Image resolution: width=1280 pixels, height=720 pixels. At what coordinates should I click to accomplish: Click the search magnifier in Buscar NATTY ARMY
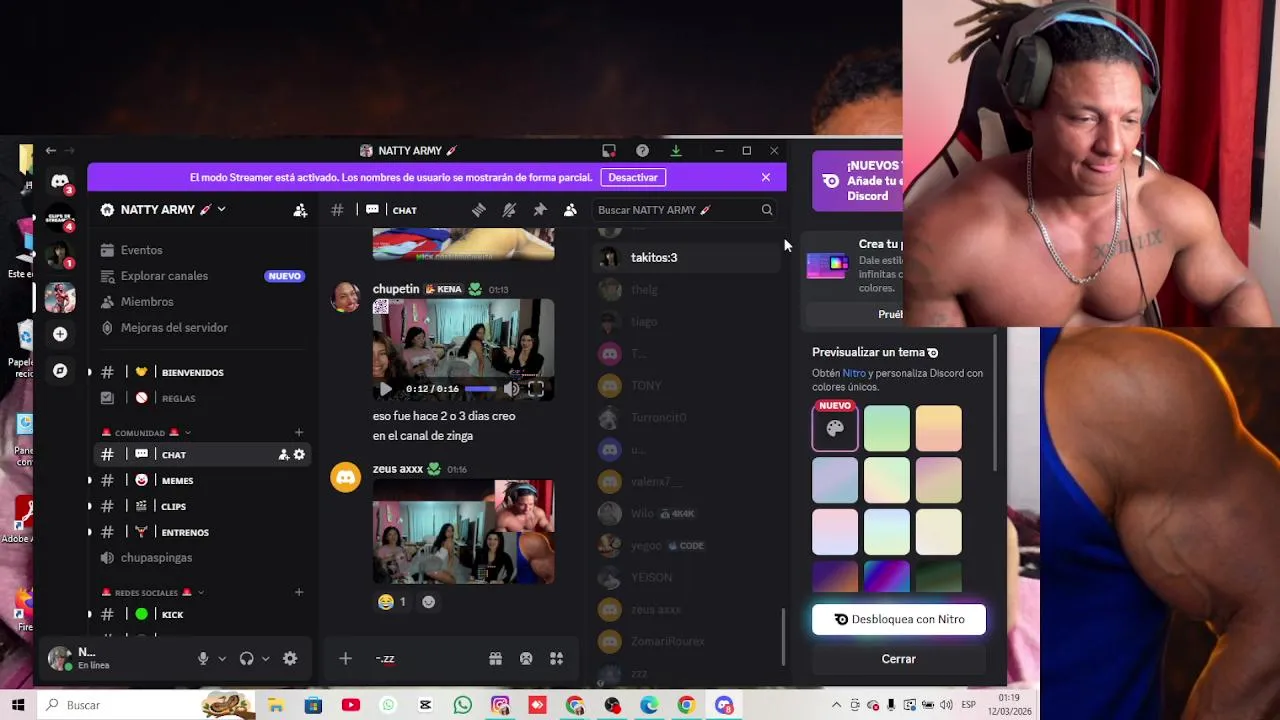point(767,210)
